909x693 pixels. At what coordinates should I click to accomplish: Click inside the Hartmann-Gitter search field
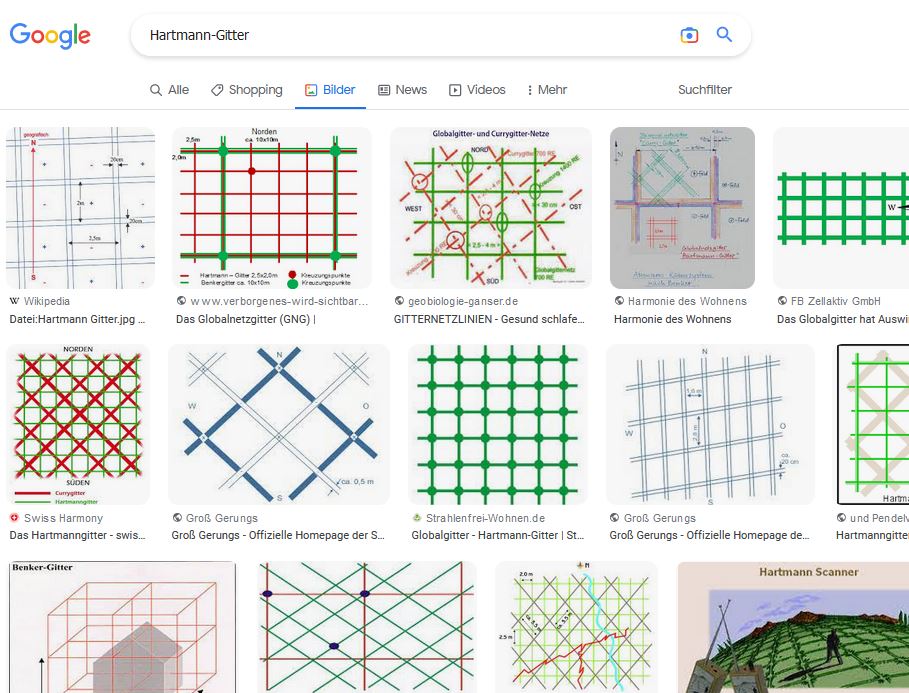click(400, 35)
